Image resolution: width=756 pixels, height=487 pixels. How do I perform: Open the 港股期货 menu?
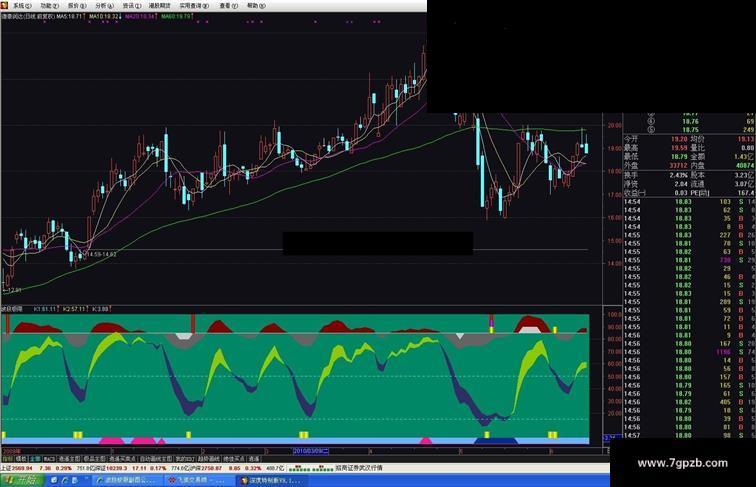[160, 6]
